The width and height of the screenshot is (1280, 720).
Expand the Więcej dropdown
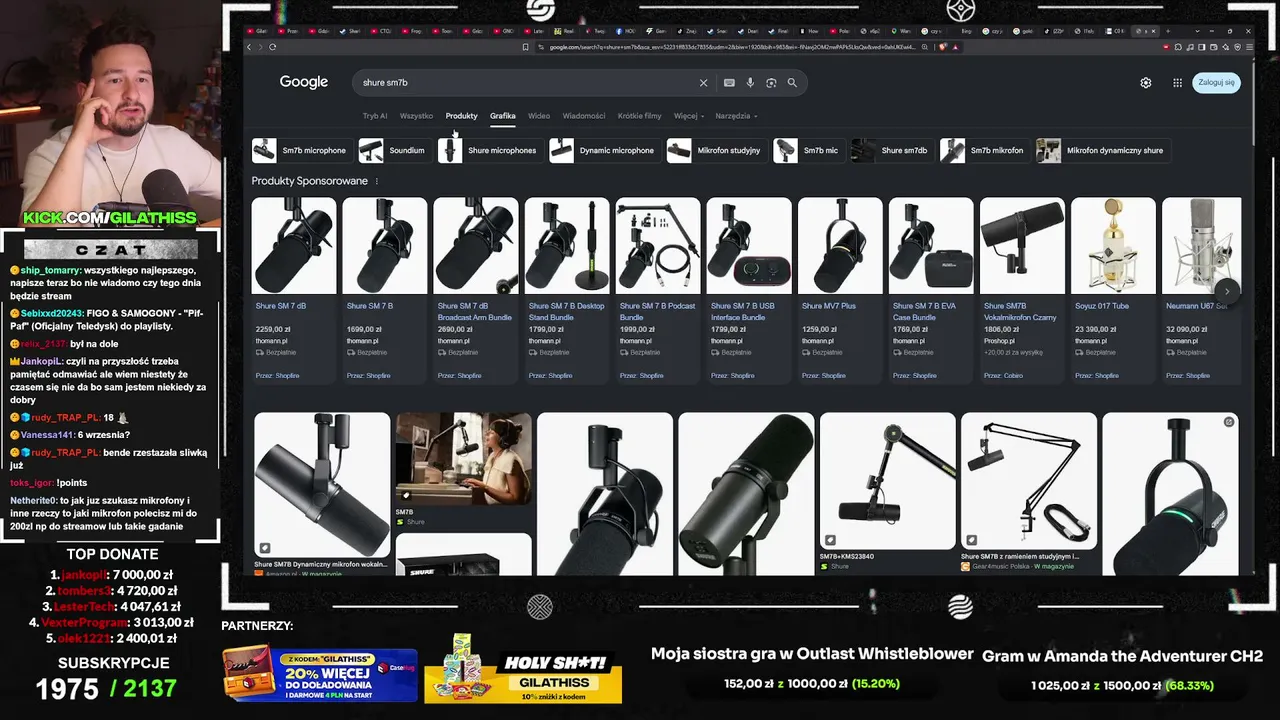point(689,116)
